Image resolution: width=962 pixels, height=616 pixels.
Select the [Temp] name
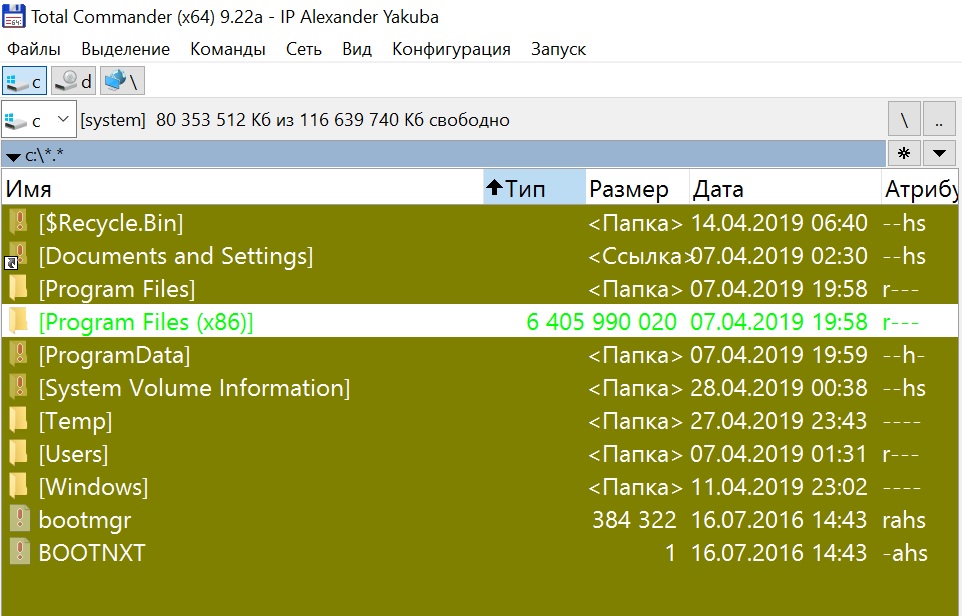click(x=75, y=422)
